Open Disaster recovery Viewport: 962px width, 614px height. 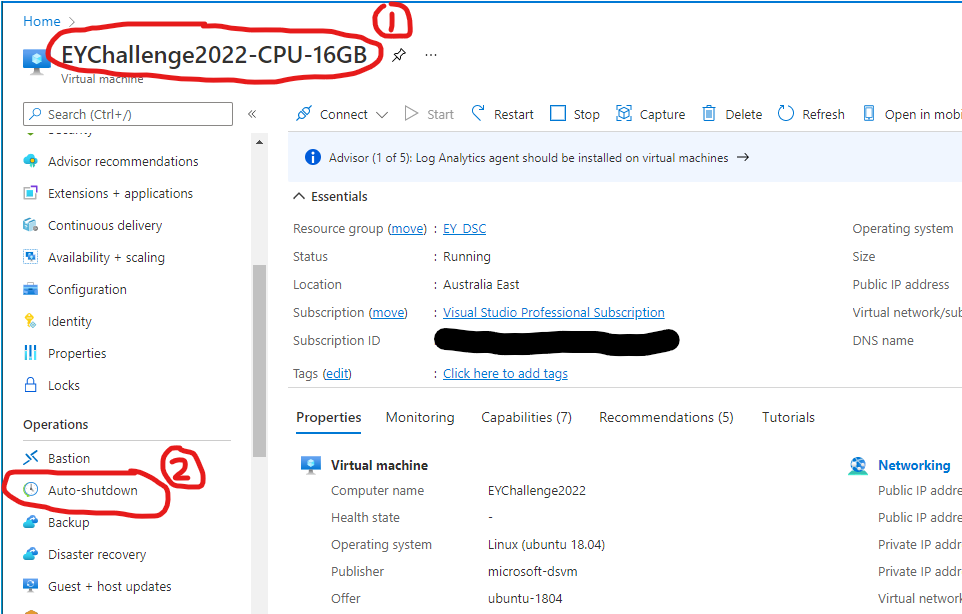[97, 555]
